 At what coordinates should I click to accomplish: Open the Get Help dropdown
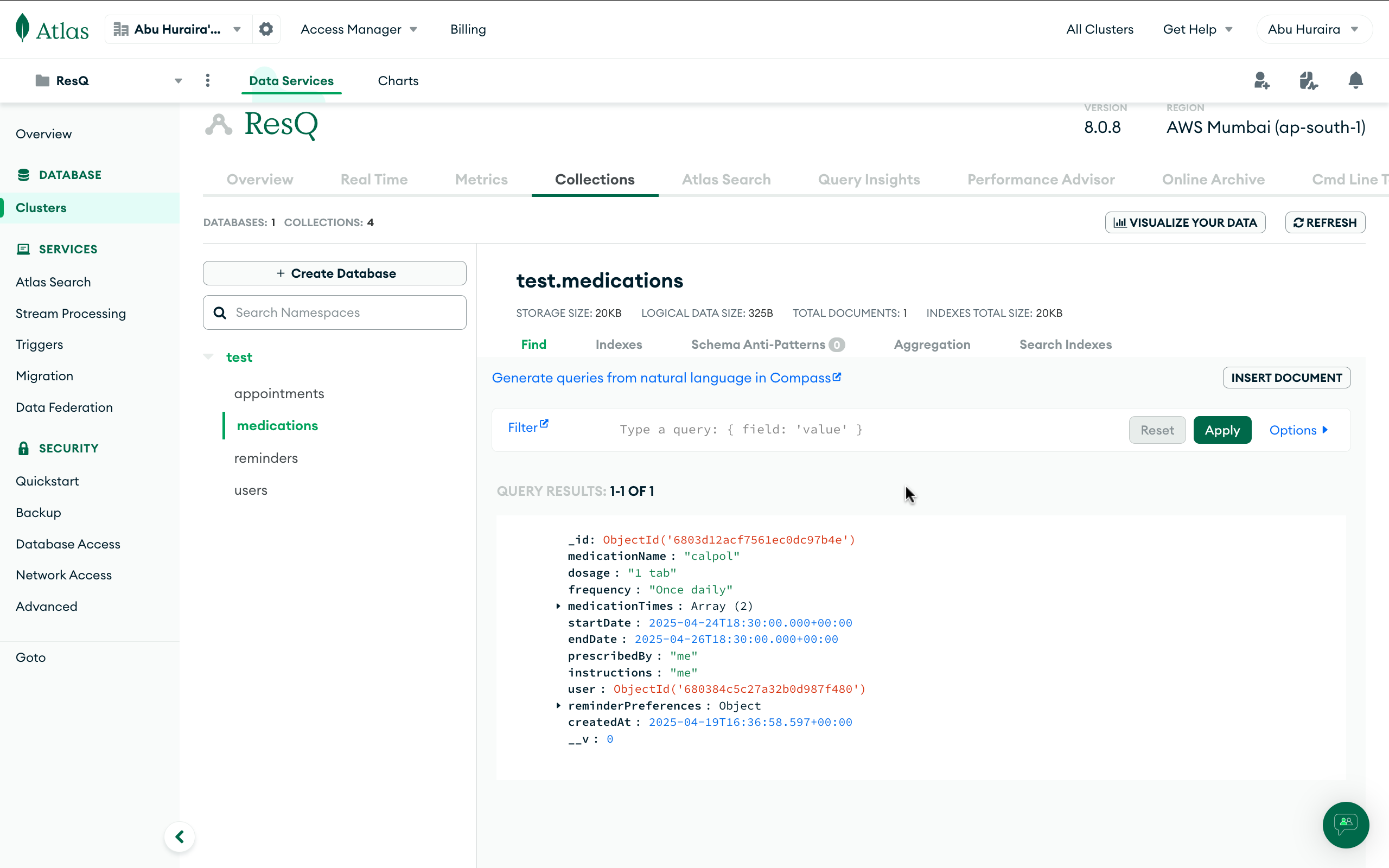click(x=1198, y=29)
